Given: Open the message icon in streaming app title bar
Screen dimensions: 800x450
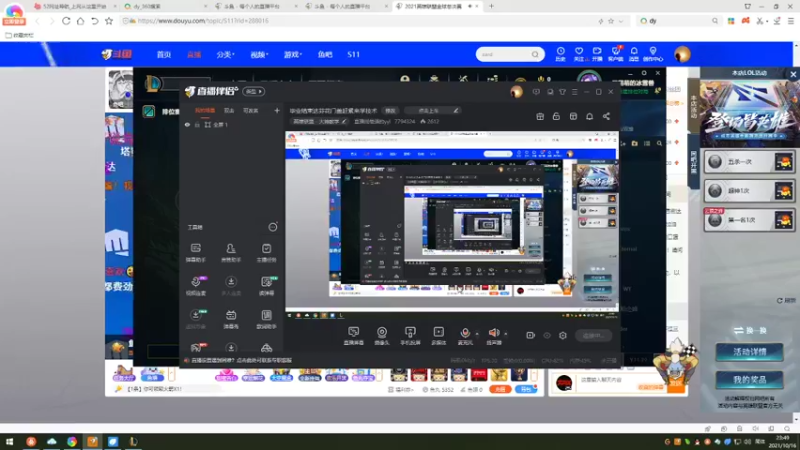Looking at the screenshot, I should coord(536,92).
